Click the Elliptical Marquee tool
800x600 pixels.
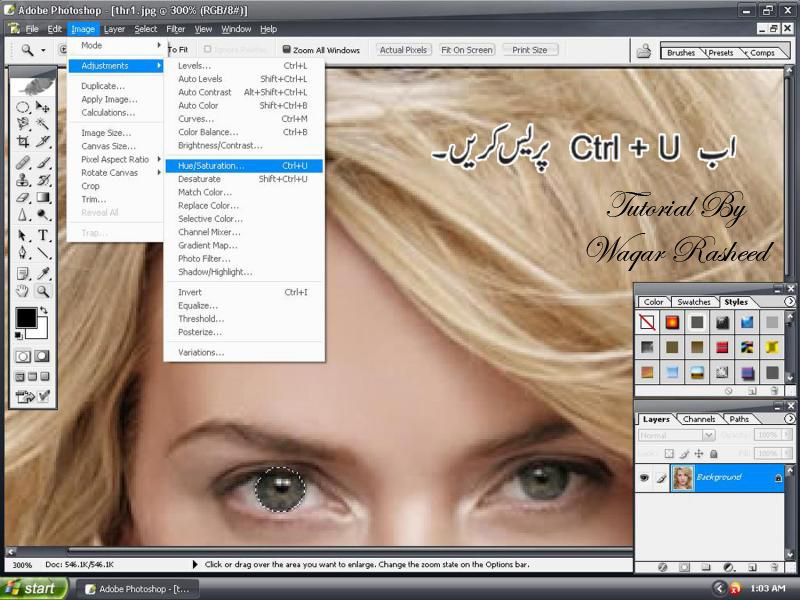click(23, 107)
